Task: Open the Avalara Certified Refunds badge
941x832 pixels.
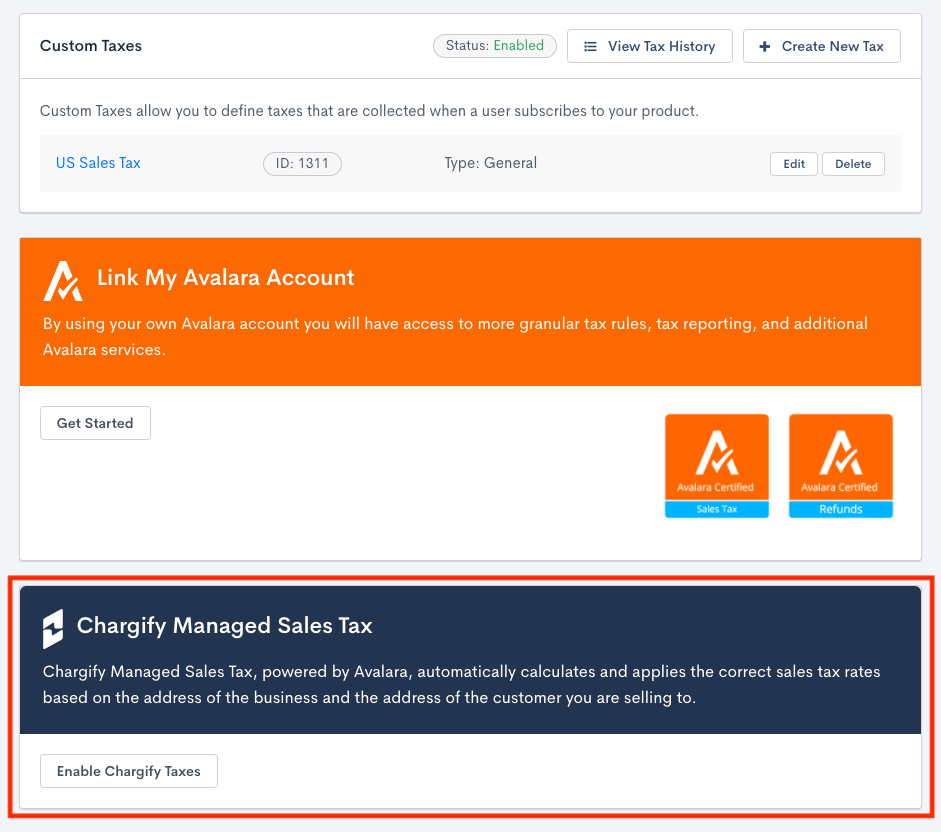Action: click(840, 466)
